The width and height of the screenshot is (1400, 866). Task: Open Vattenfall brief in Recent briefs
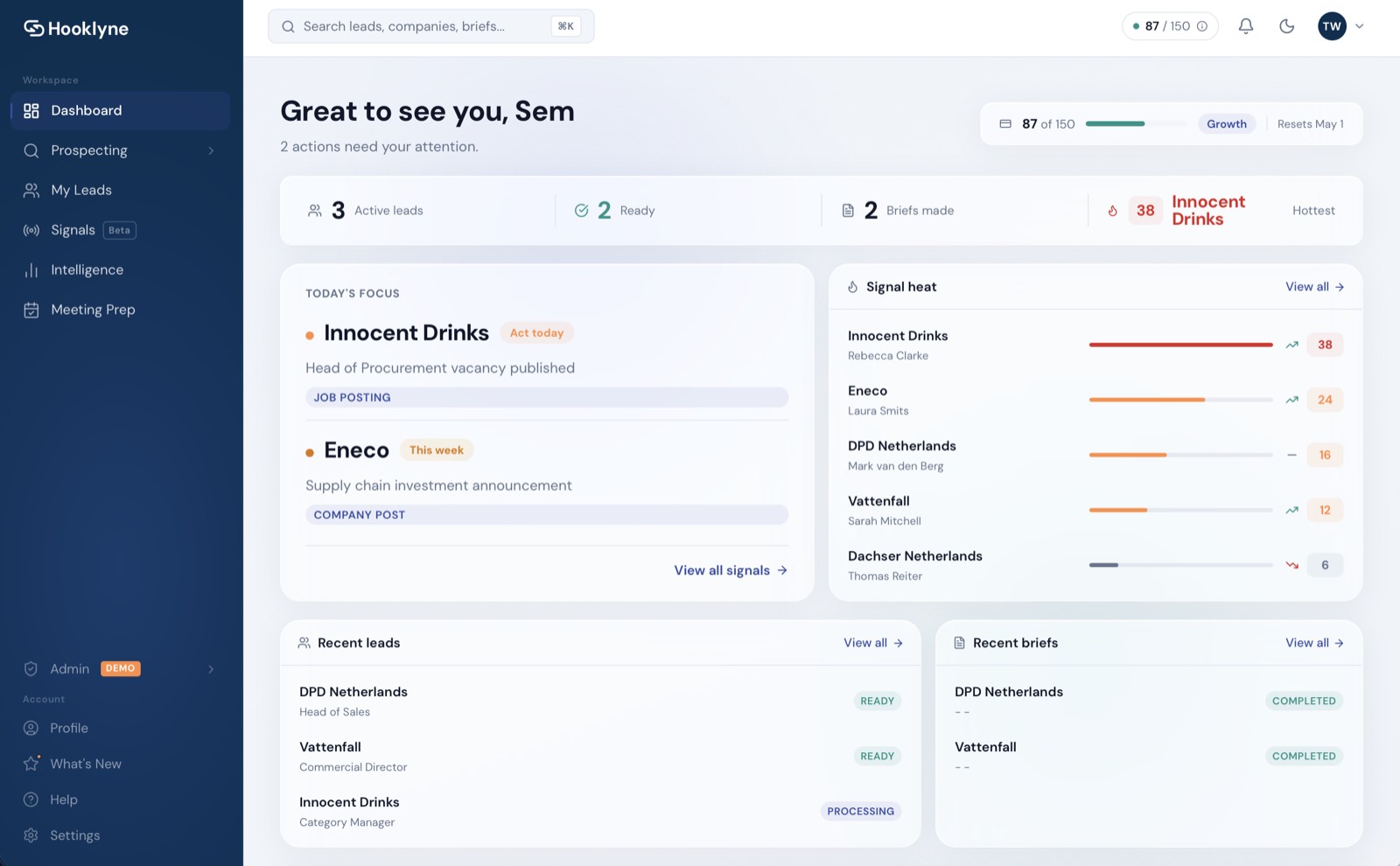[1149, 756]
